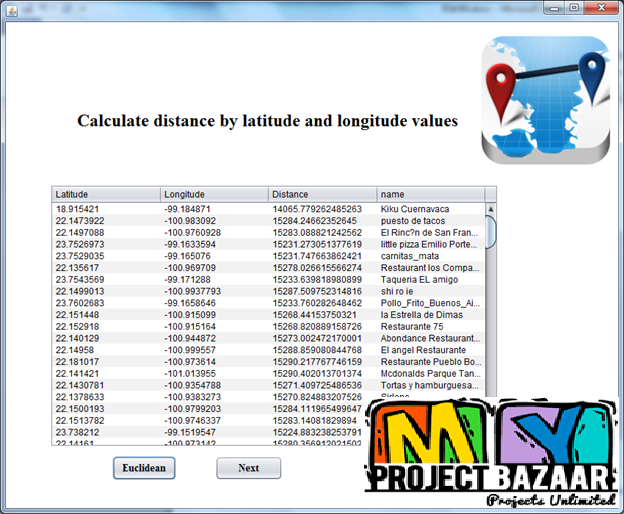Maximize the application window

click(x=574, y=7)
